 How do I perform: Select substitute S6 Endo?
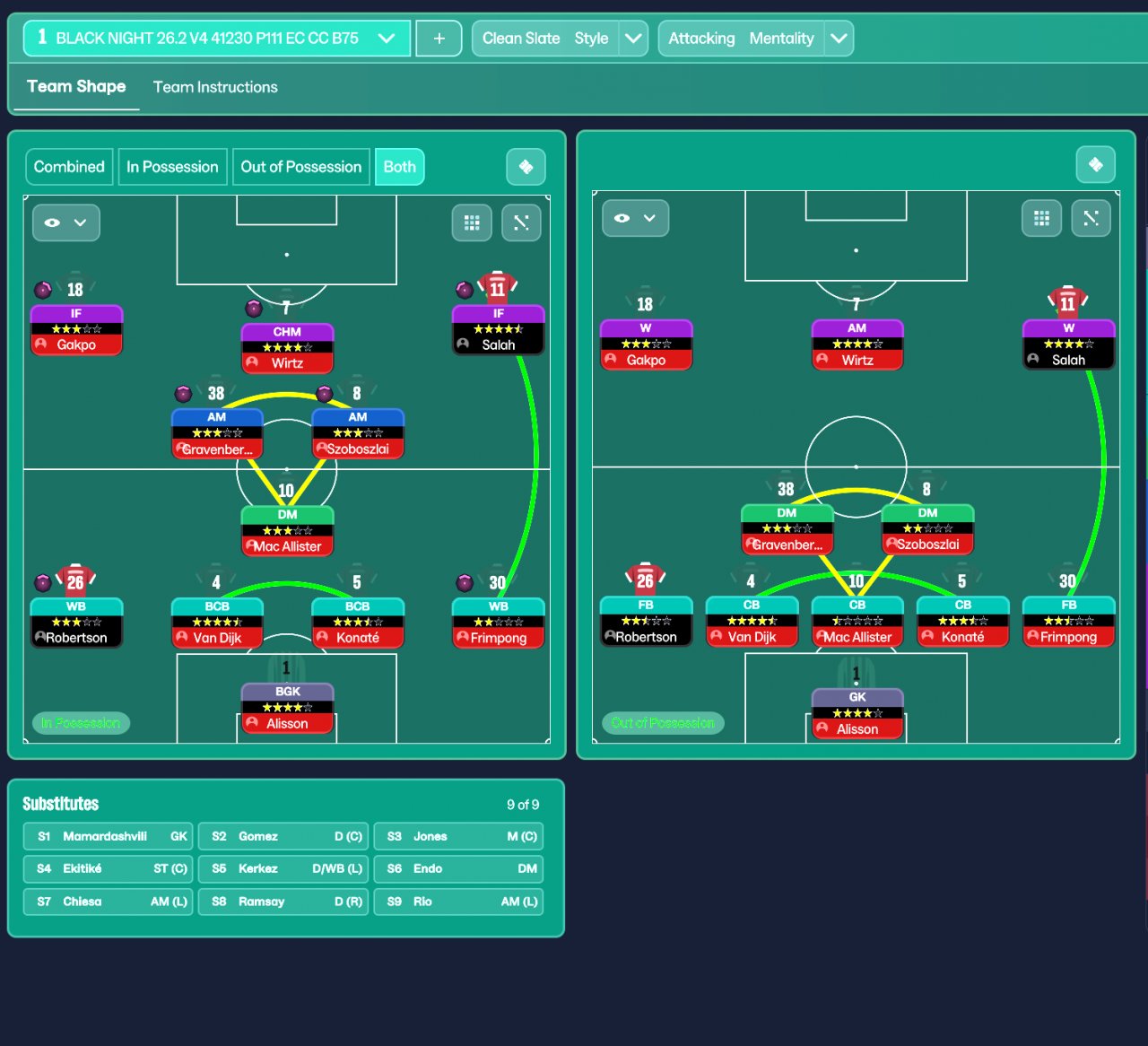[458, 868]
